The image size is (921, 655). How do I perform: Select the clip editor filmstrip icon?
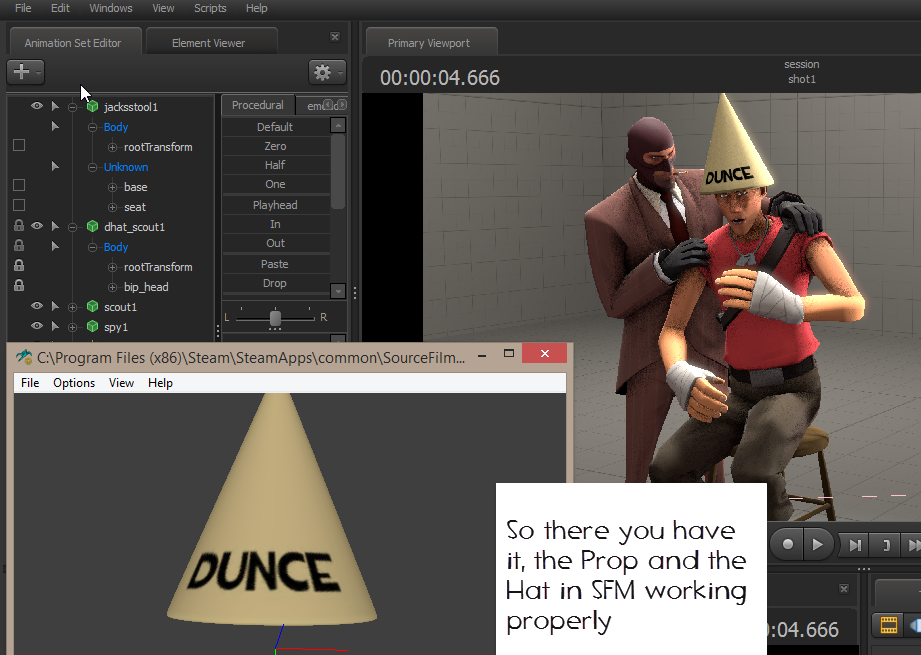coord(888,624)
